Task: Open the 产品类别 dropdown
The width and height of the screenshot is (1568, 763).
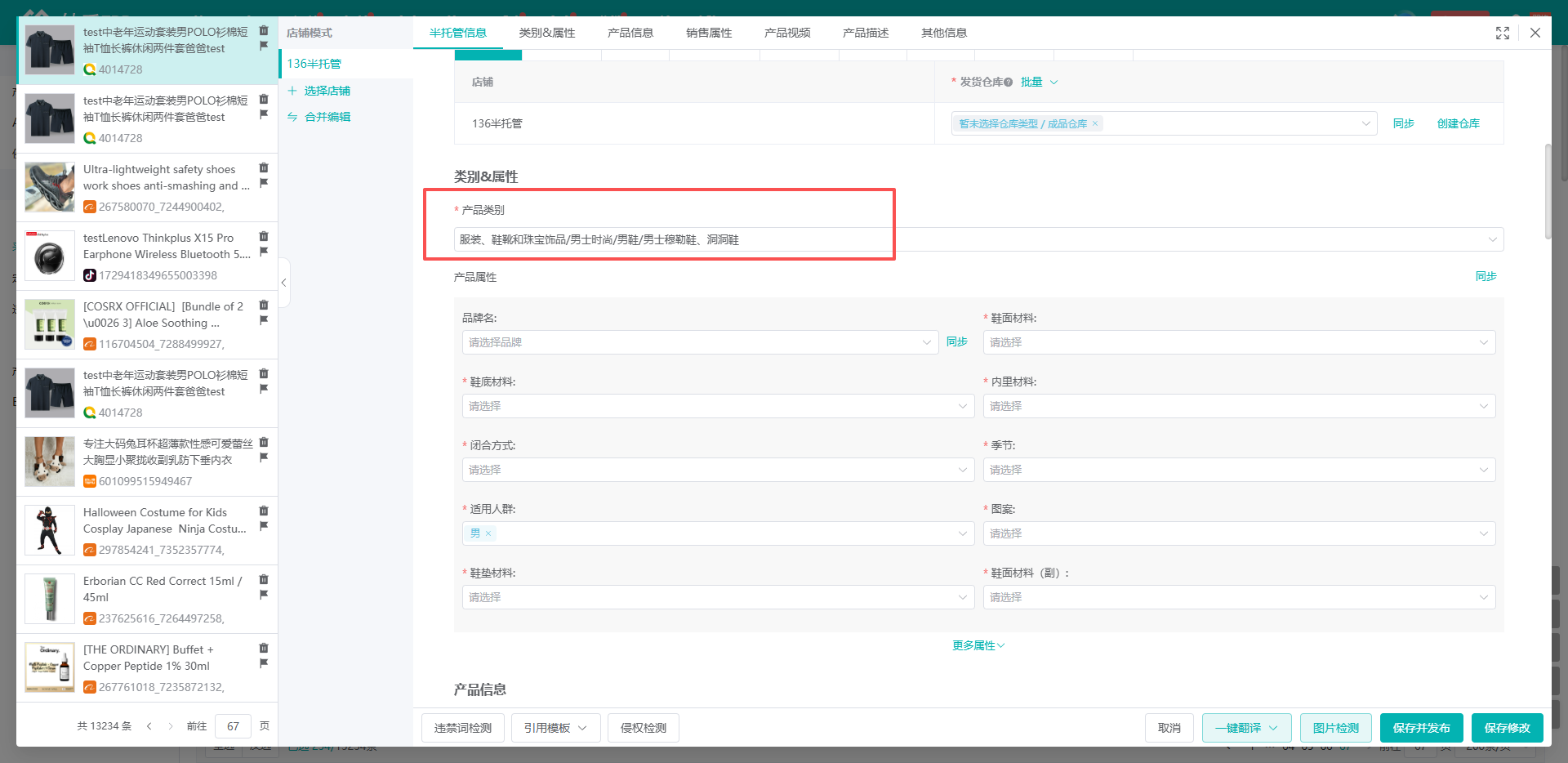Action: tap(978, 239)
